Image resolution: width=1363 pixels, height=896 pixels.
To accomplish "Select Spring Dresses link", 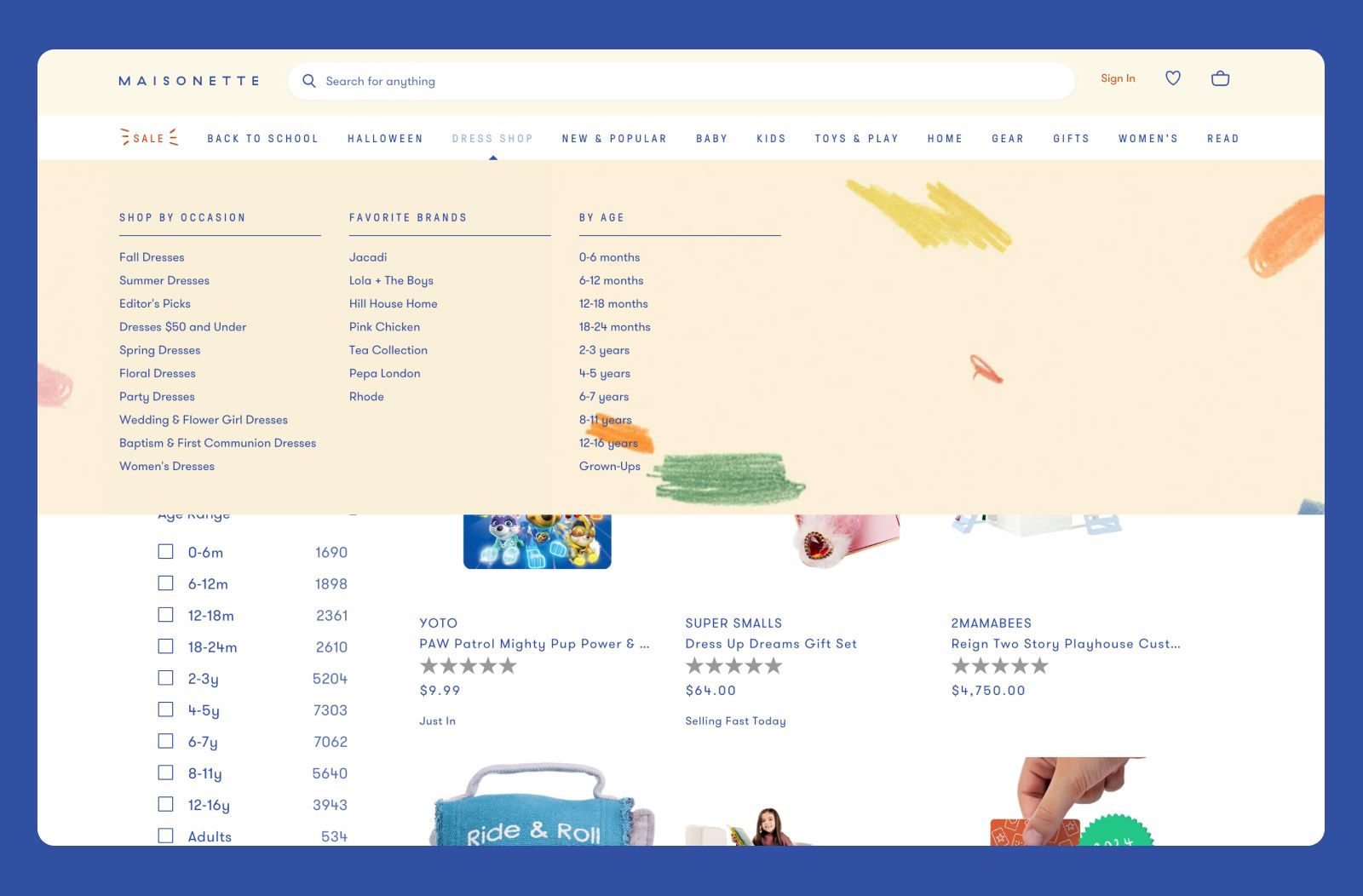I will [x=160, y=350].
